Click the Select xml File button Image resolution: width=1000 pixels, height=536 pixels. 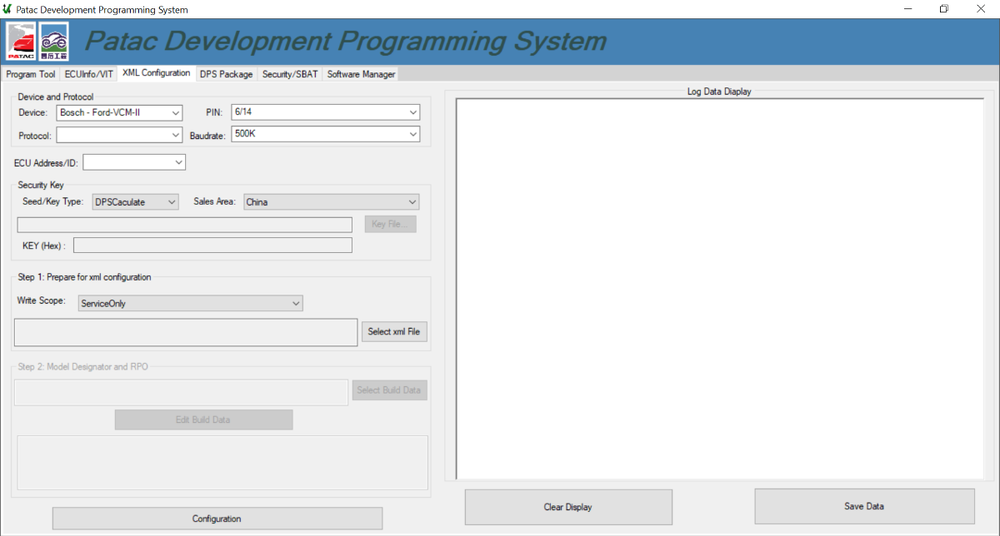(x=394, y=332)
